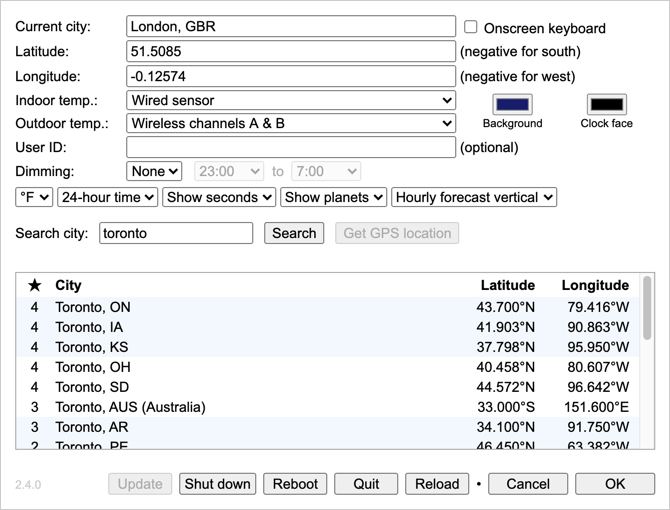Pick the Background color swatch
The height and width of the screenshot is (510, 670).
tap(512, 104)
